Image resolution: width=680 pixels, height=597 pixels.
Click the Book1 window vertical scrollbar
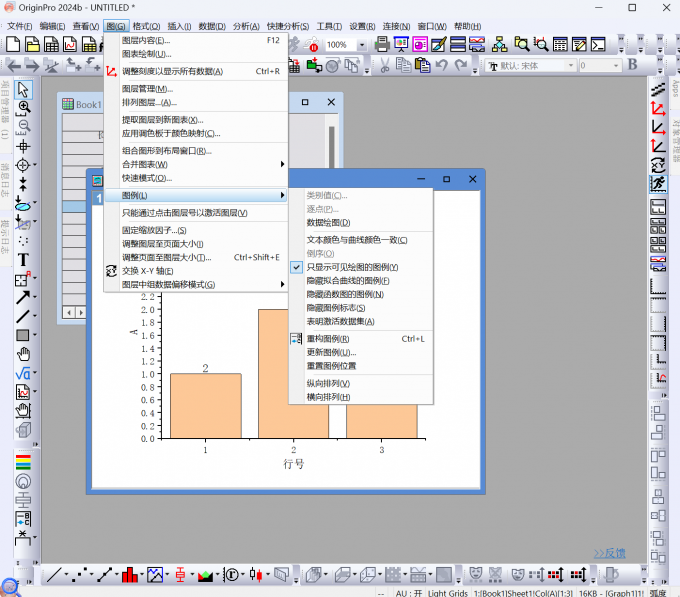(332, 147)
